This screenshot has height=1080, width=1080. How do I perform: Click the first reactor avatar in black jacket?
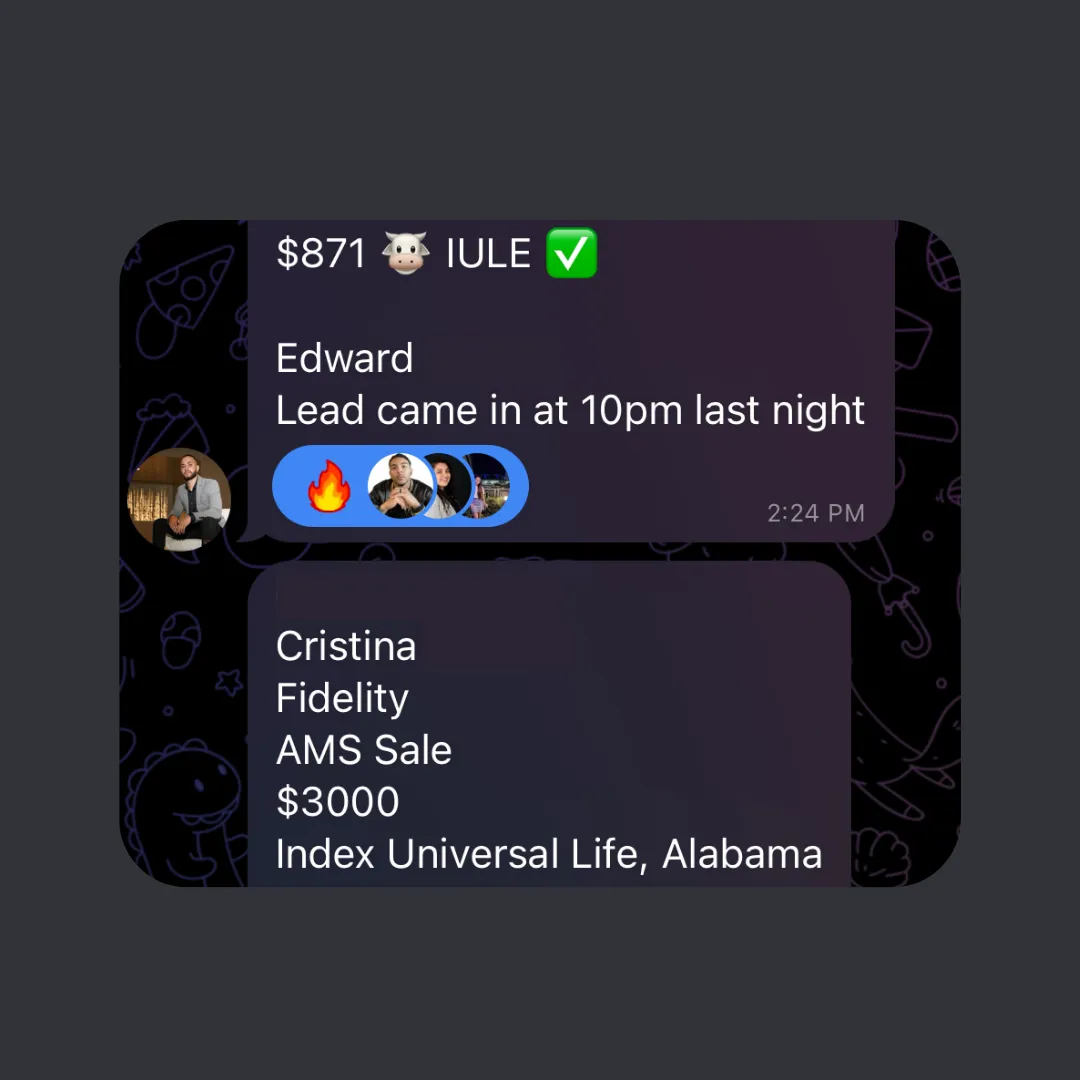click(x=400, y=486)
